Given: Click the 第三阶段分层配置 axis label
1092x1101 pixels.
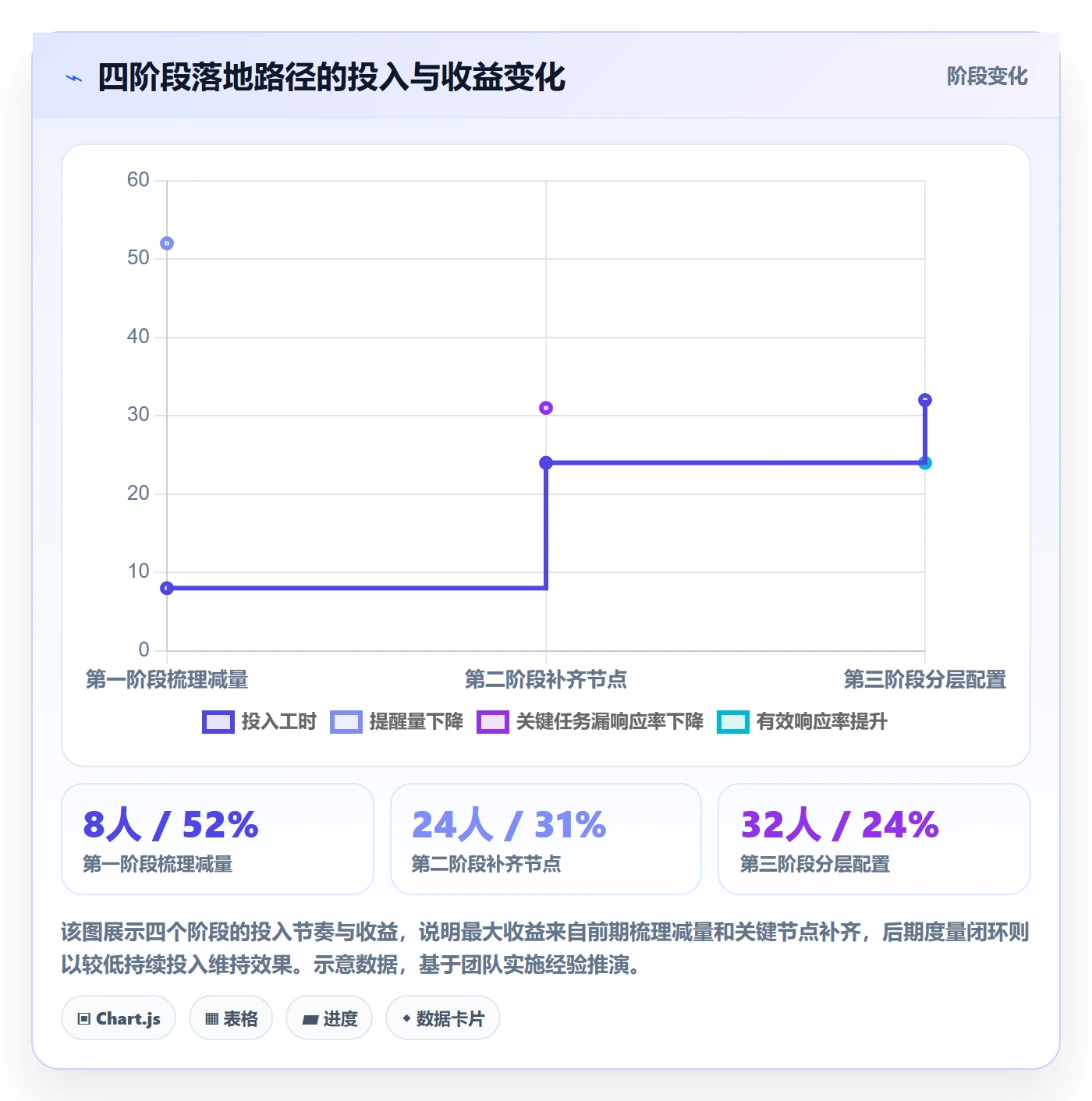Looking at the screenshot, I should tap(925, 680).
